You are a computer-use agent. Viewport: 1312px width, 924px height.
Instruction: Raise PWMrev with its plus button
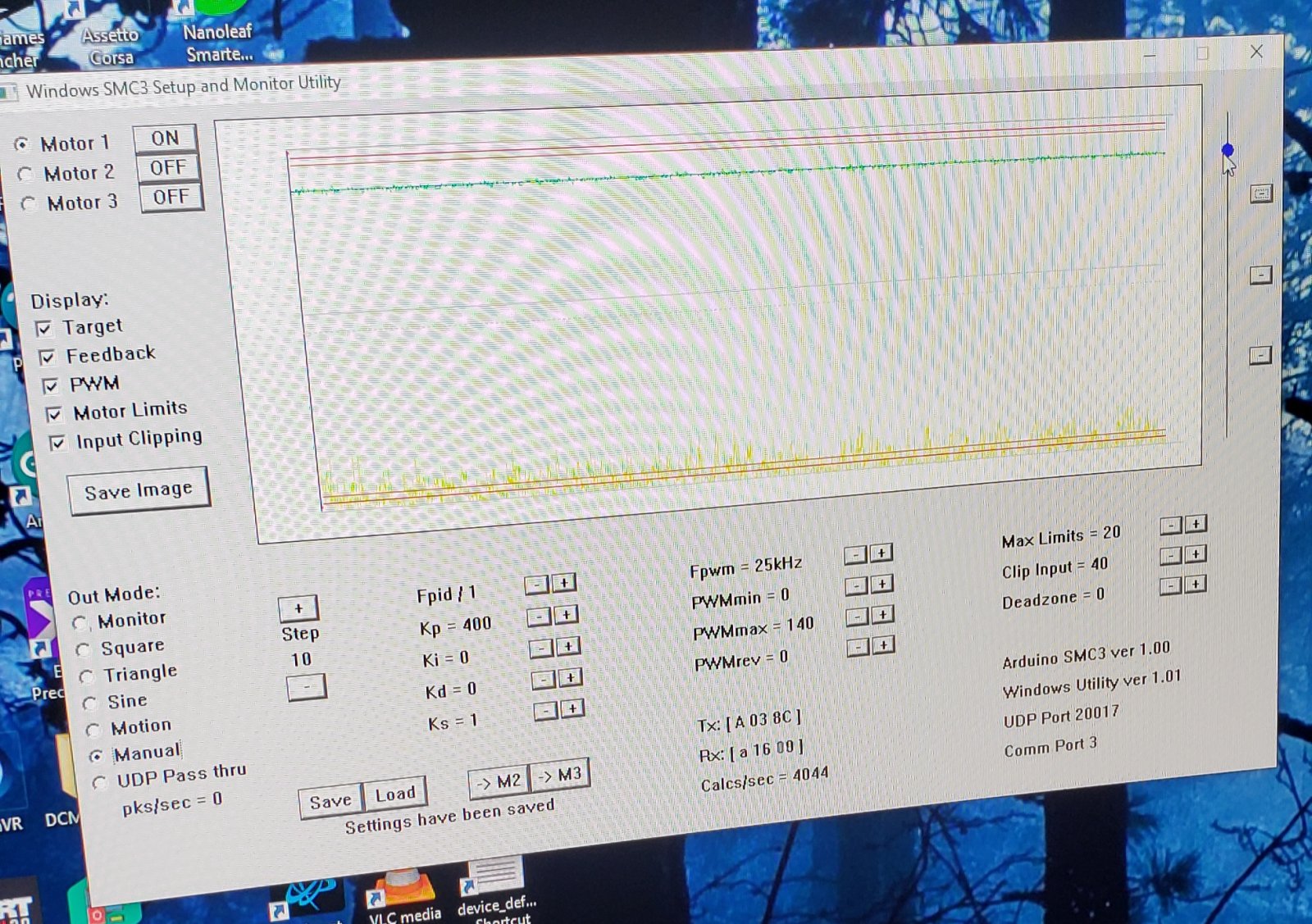tap(884, 645)
